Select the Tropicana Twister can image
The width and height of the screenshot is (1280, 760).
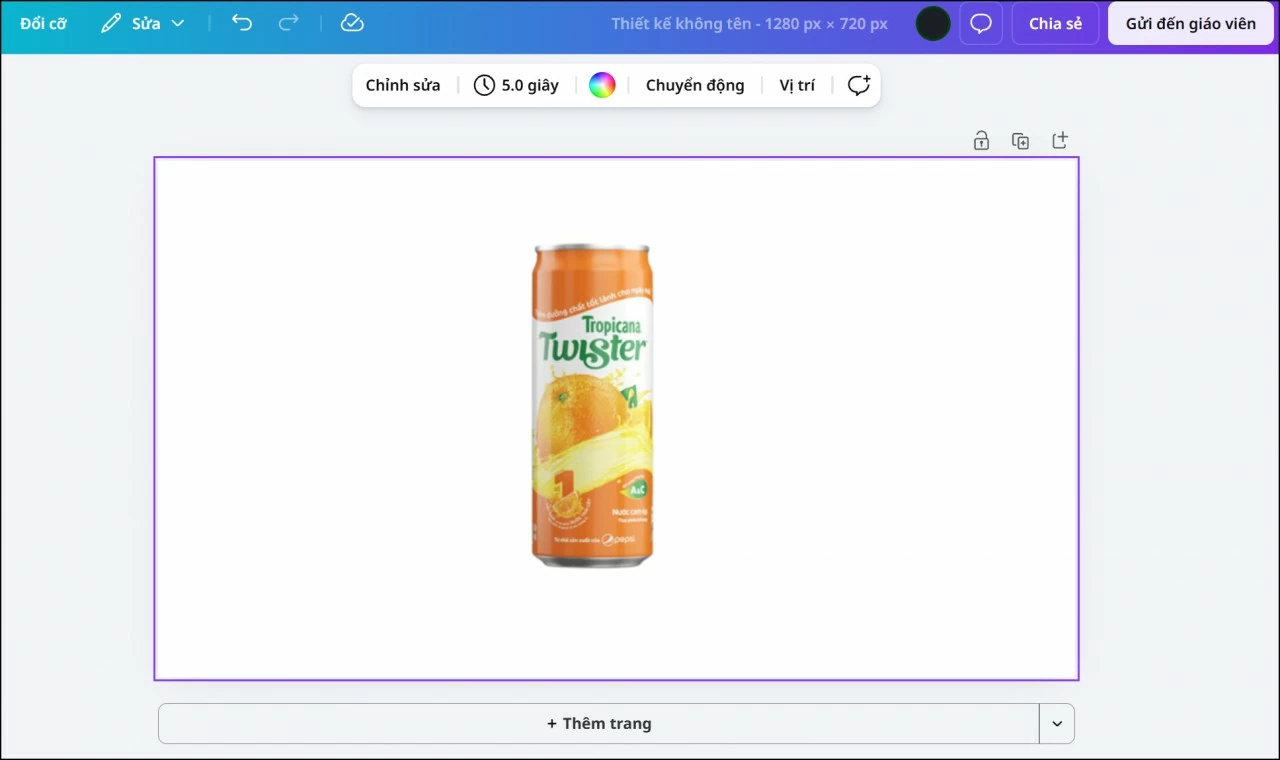tap(592, 405)
